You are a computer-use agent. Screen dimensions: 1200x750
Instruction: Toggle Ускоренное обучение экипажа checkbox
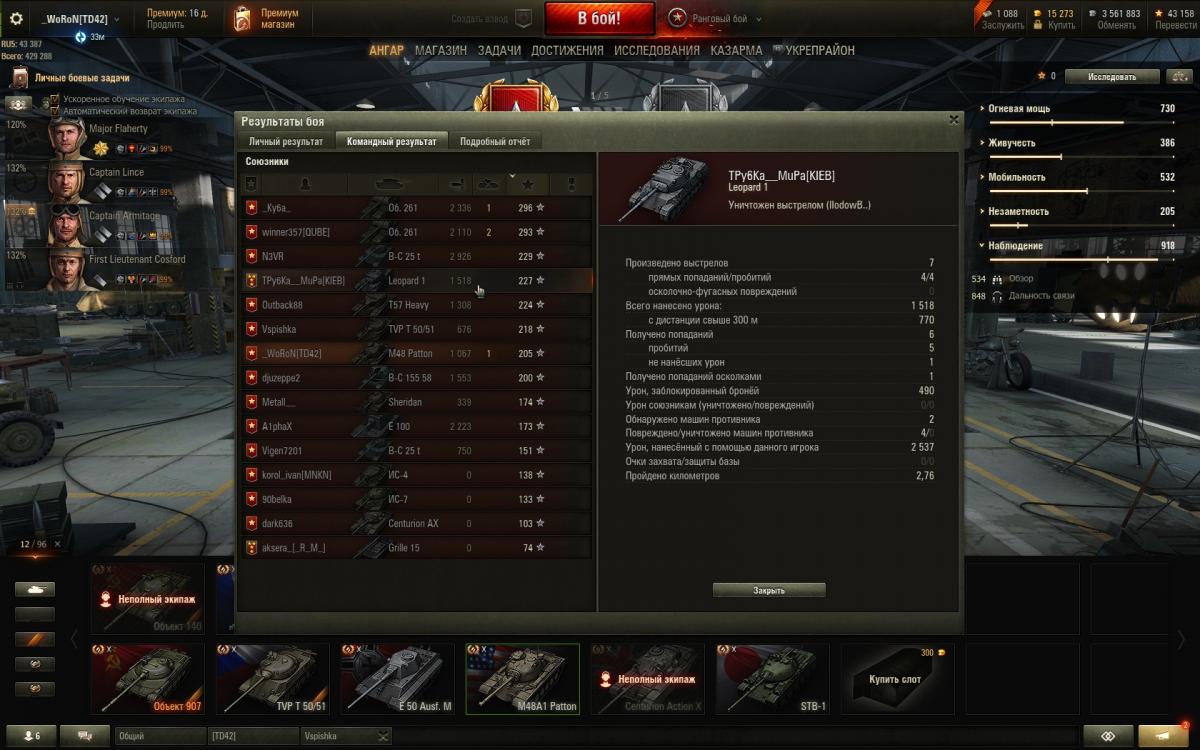(56, 99)
